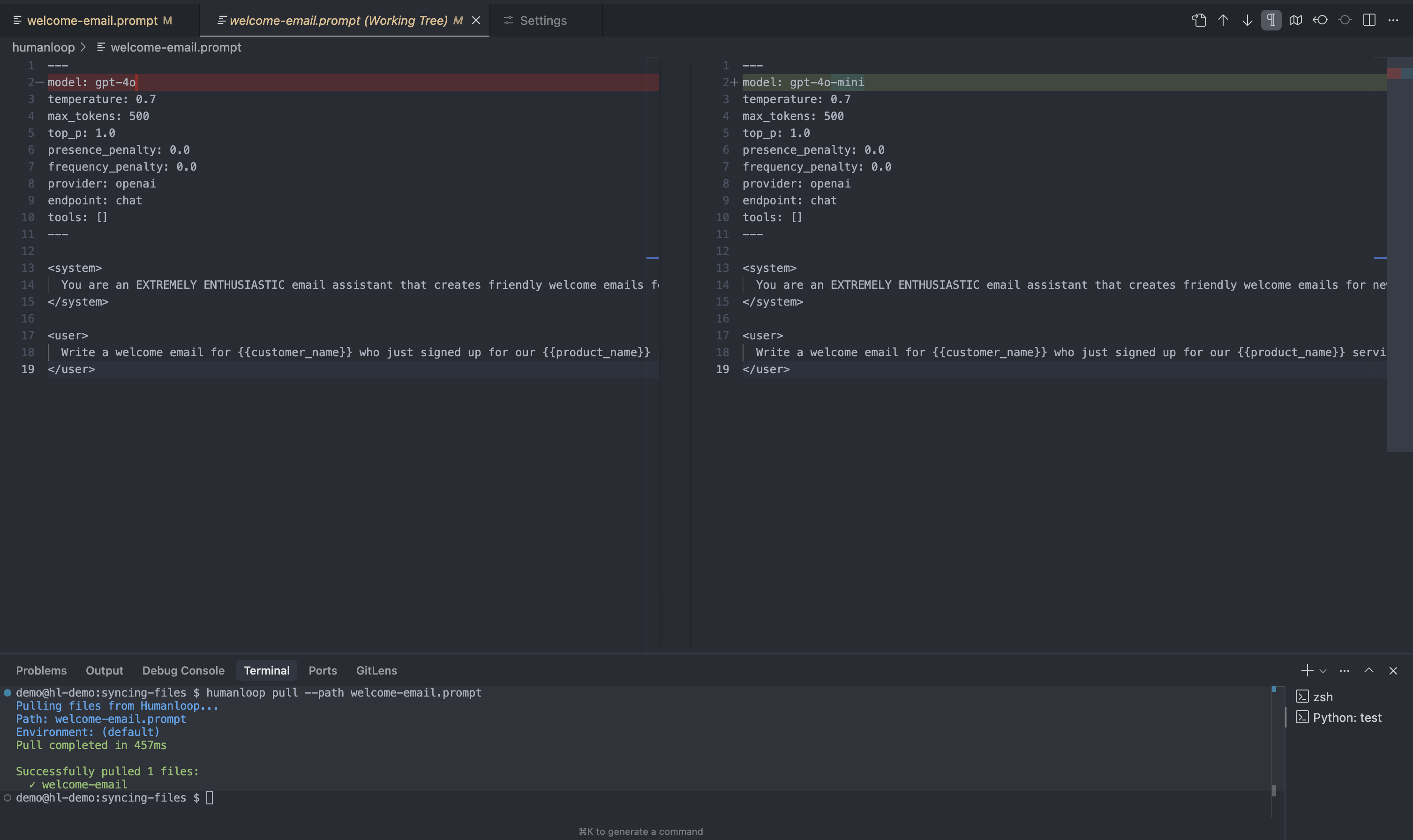The width and height of the screenshot is (1413, 840).
Task: Click 'max_tokens: 500' in the right pane
Action: pos(793,116)
